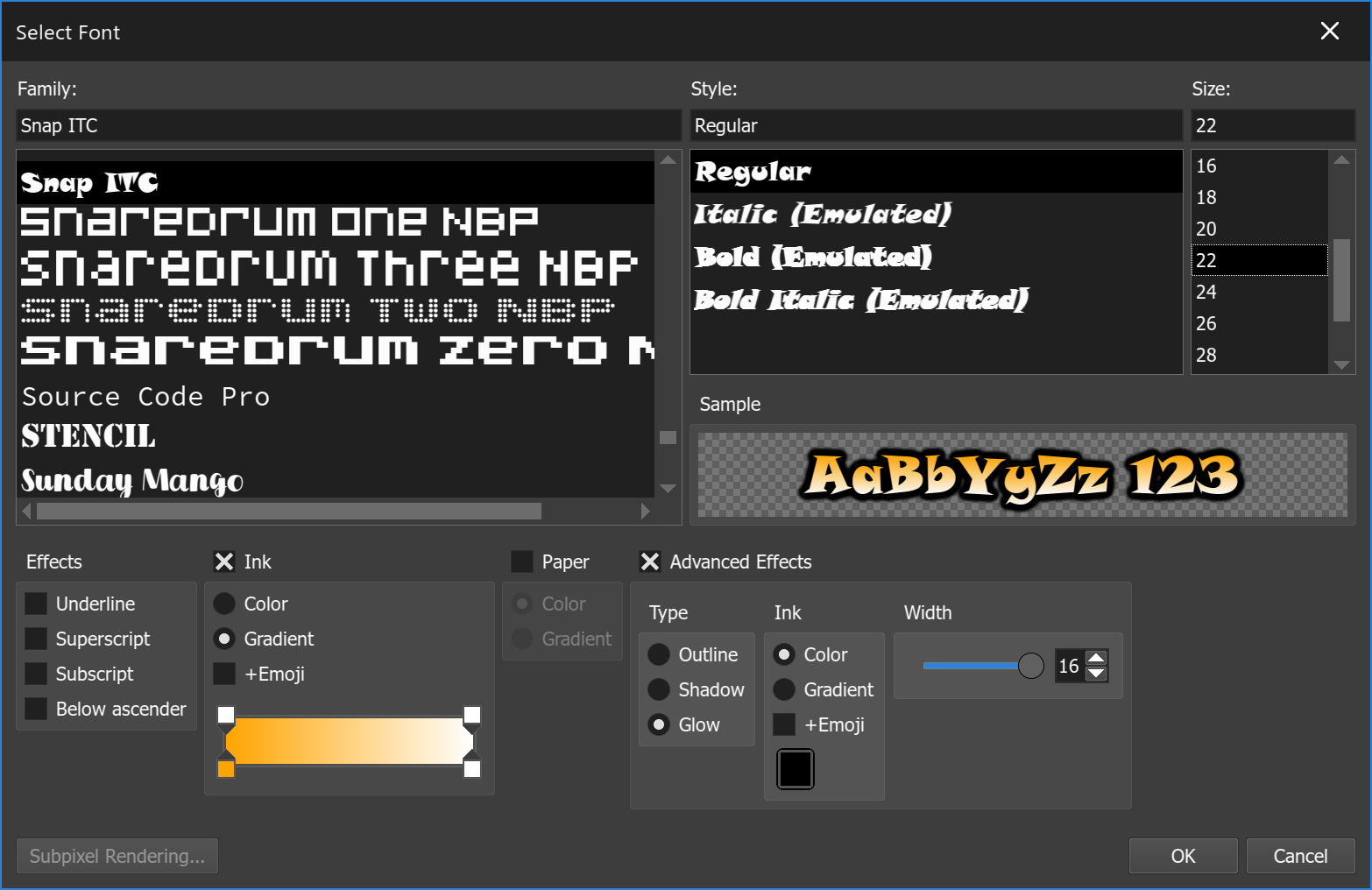
Task: Choose Regular style
Action: 936,172
